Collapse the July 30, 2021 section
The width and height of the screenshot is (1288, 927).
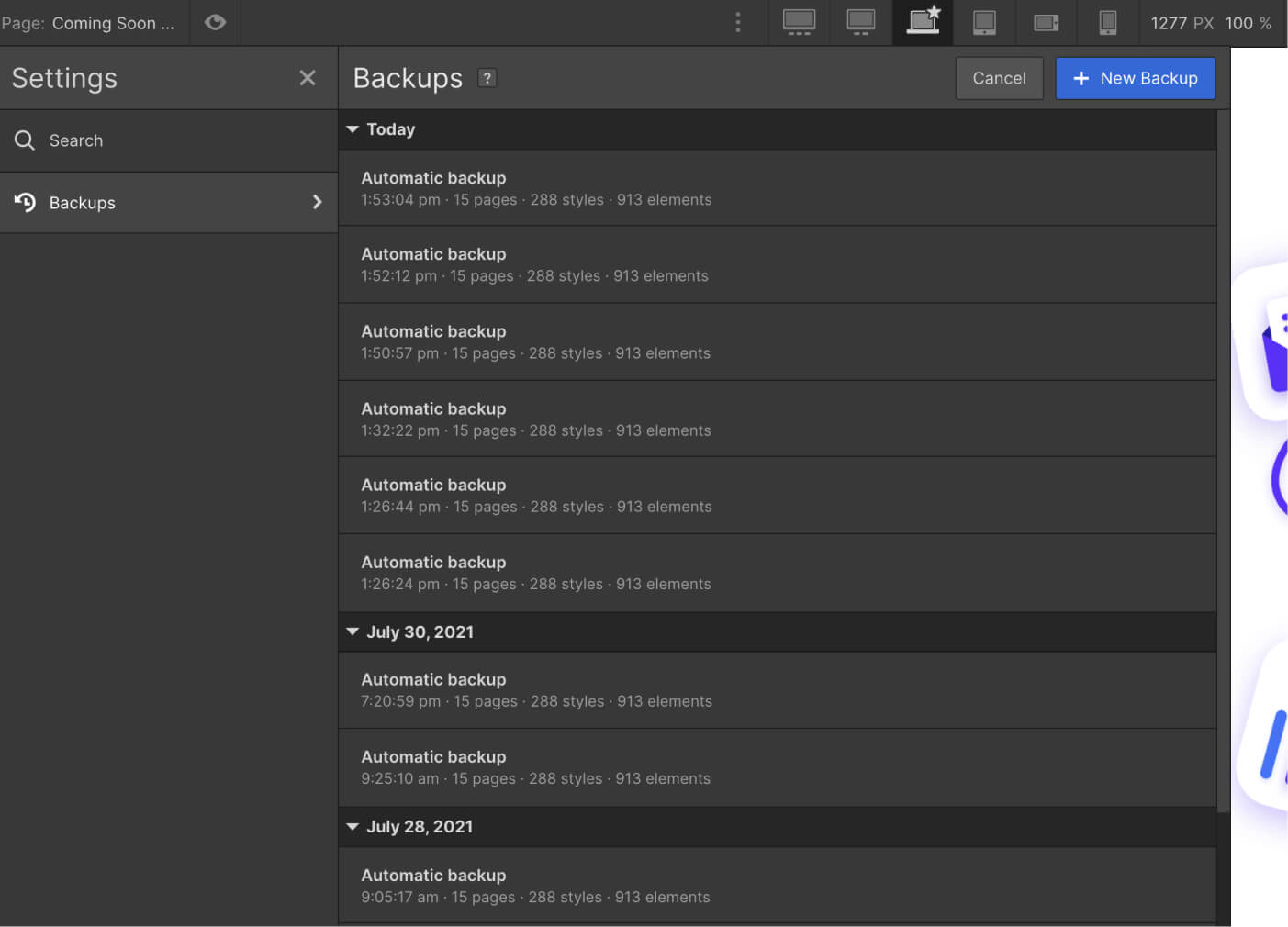click(353, 631)
